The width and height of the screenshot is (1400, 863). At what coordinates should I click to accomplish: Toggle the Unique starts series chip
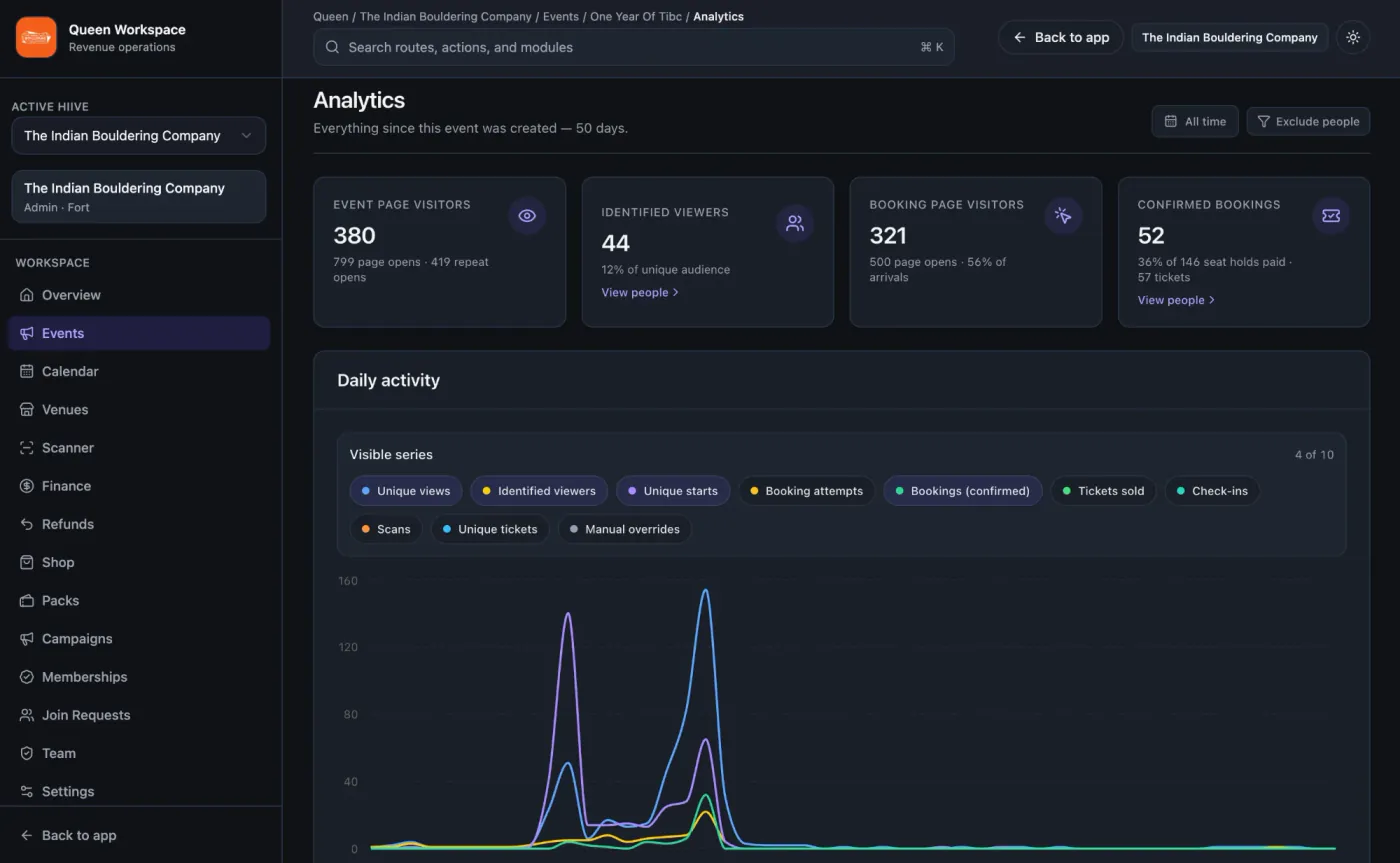click(x=673, y=491)
